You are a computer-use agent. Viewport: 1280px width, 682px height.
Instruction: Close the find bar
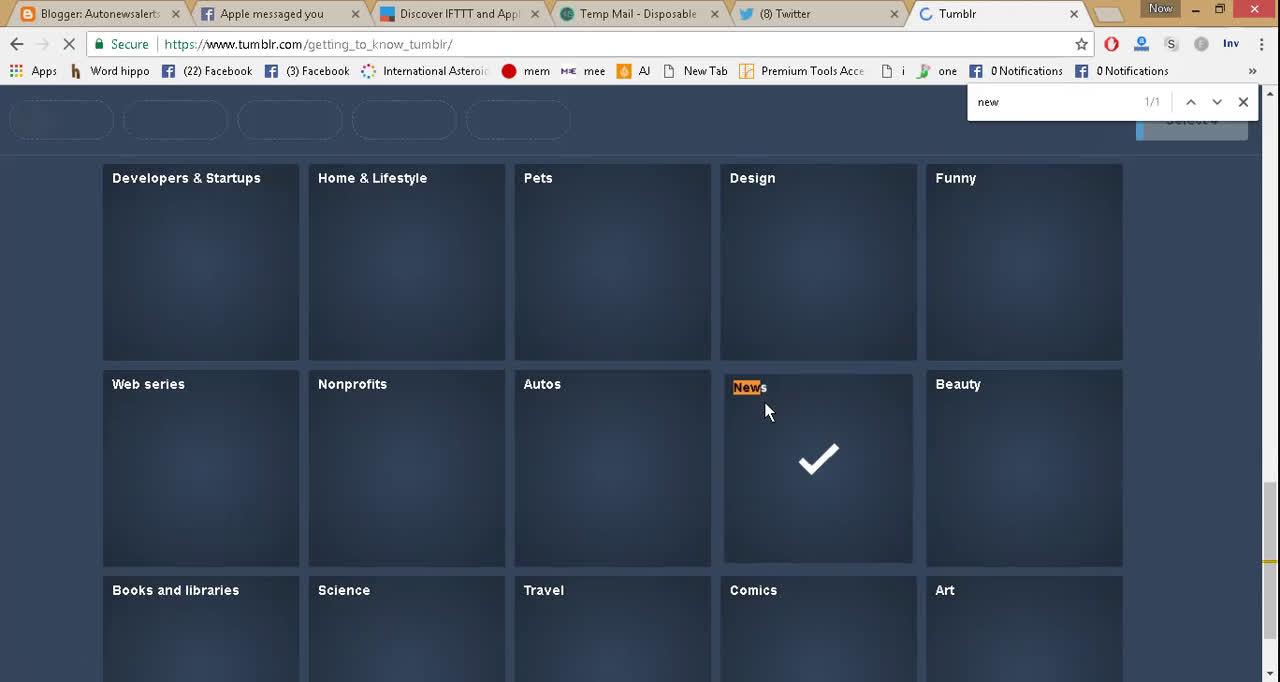pos(1243,102)
